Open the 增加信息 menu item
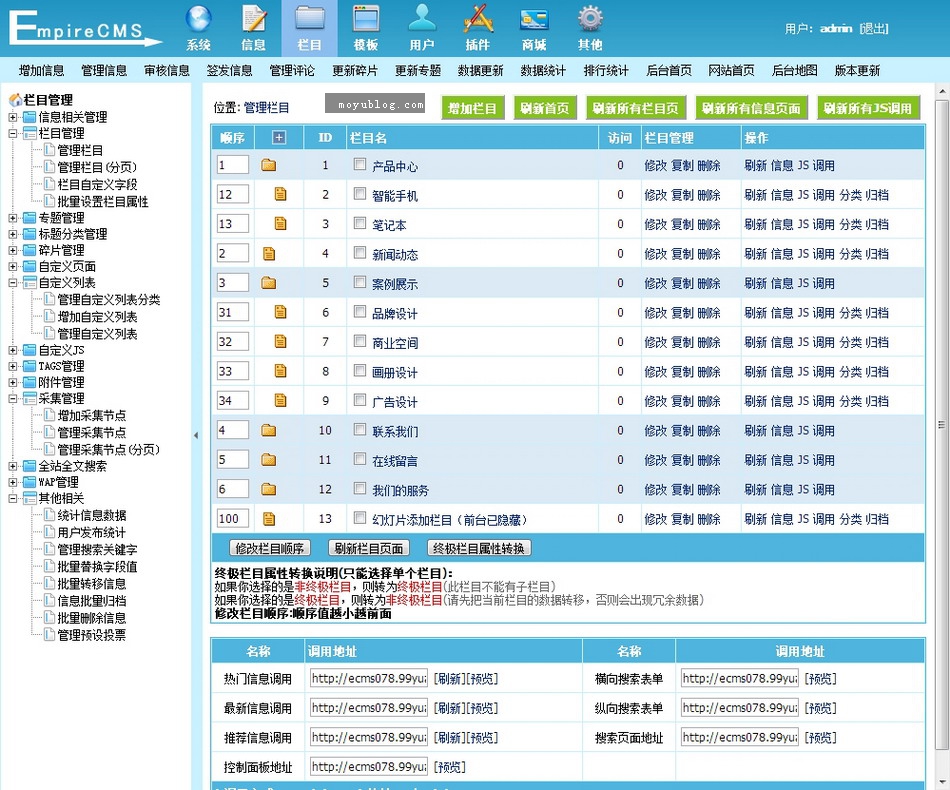Screen dimensions: 950x790 [41, 70]
